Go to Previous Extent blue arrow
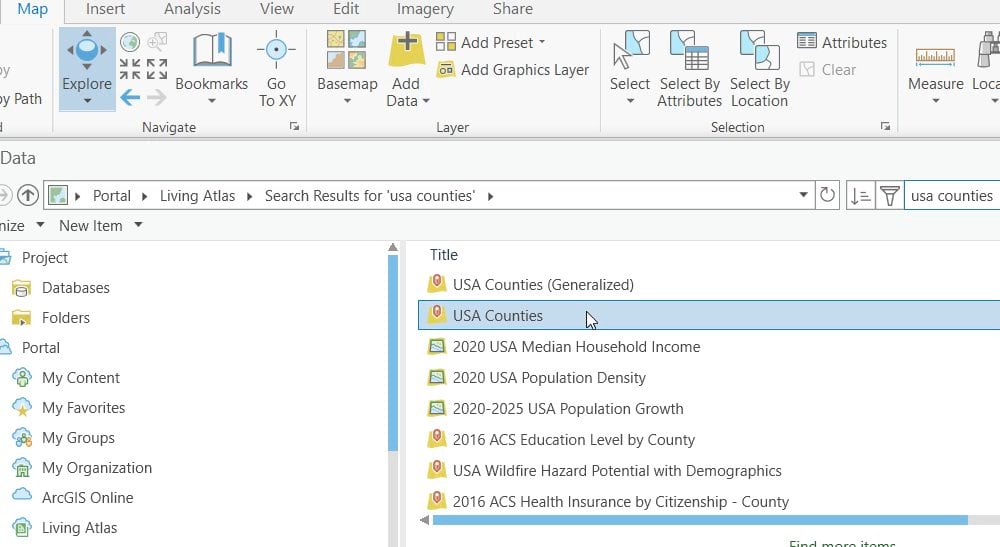 click(x=130, y=98)
